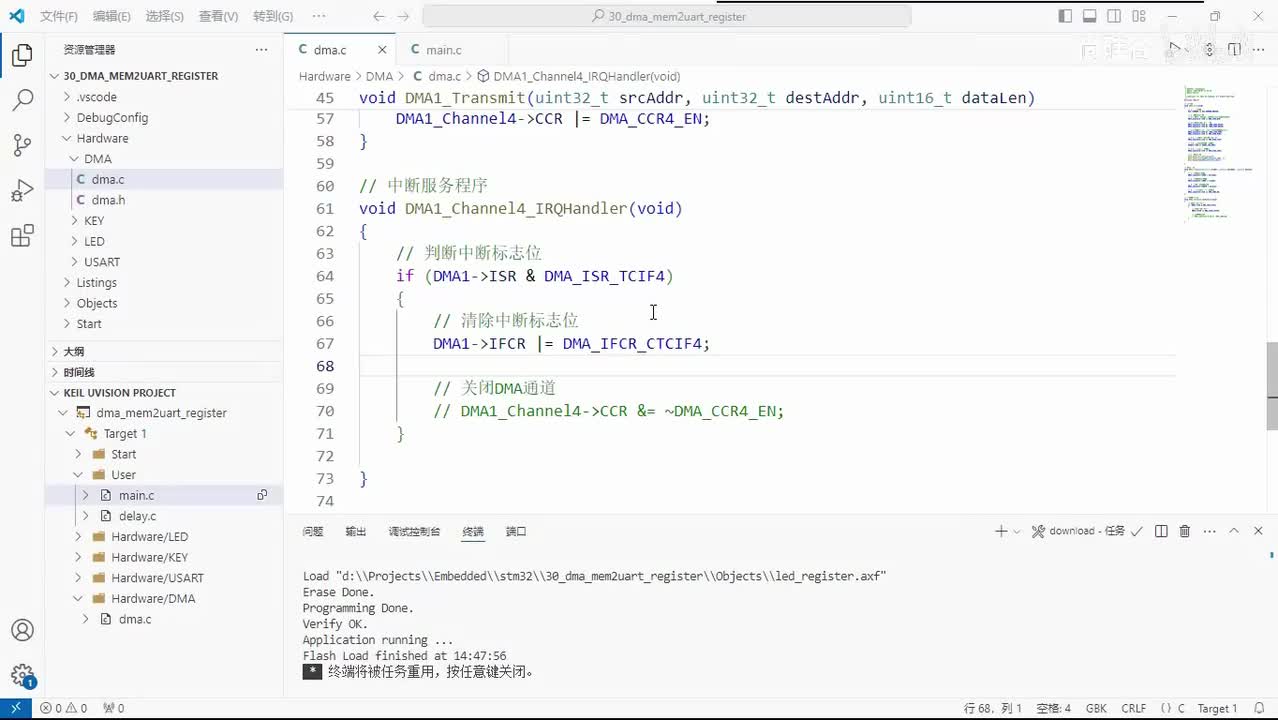
Task: Close the dma.c editor tab
Action: (x=382, y=50)
